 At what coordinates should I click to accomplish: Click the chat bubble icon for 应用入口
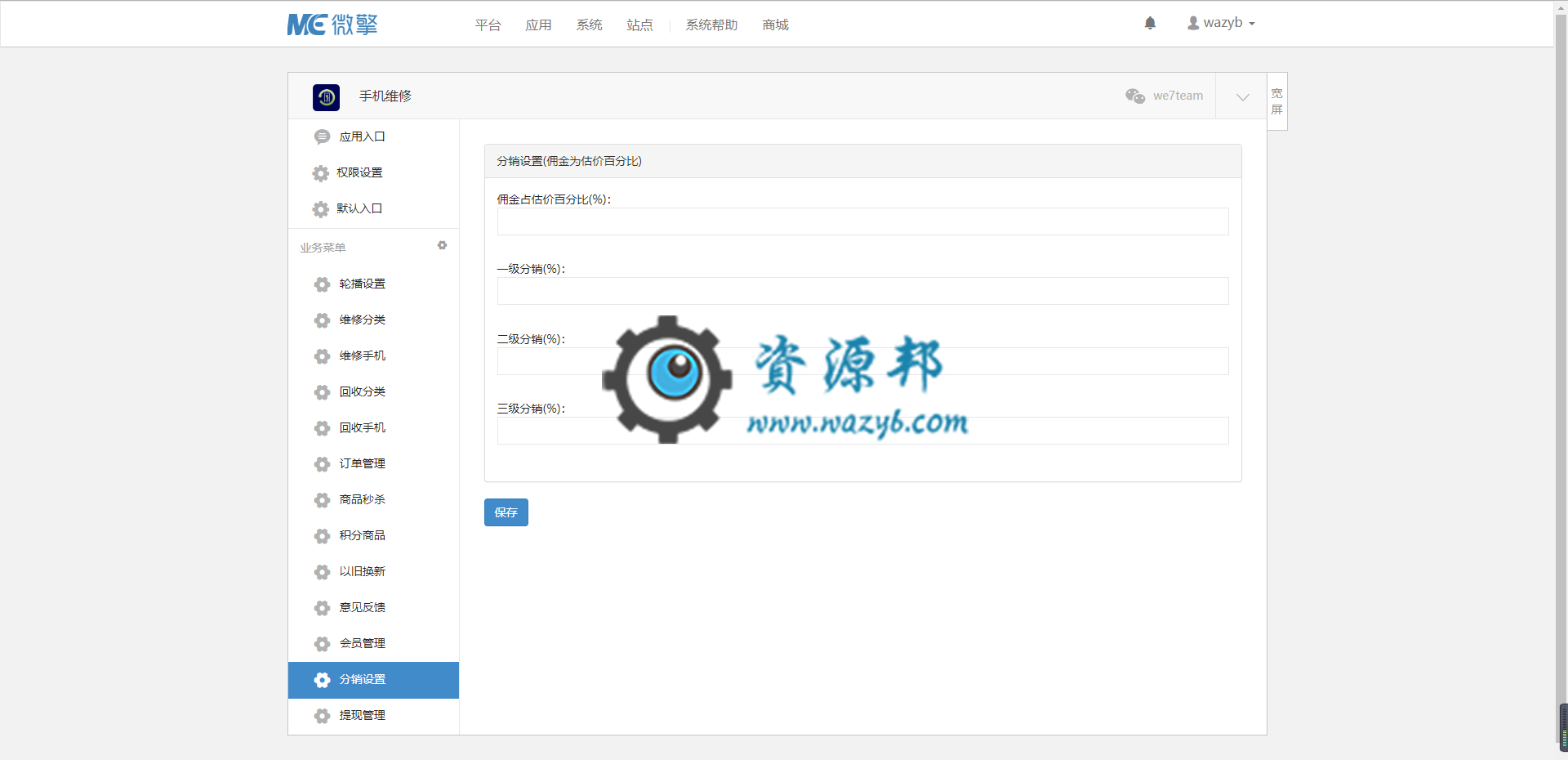[323, 137]
